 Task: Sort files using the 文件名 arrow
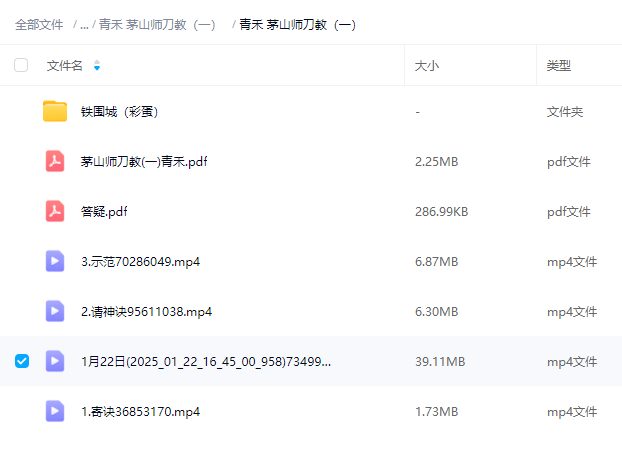click(x=97, y=66)
